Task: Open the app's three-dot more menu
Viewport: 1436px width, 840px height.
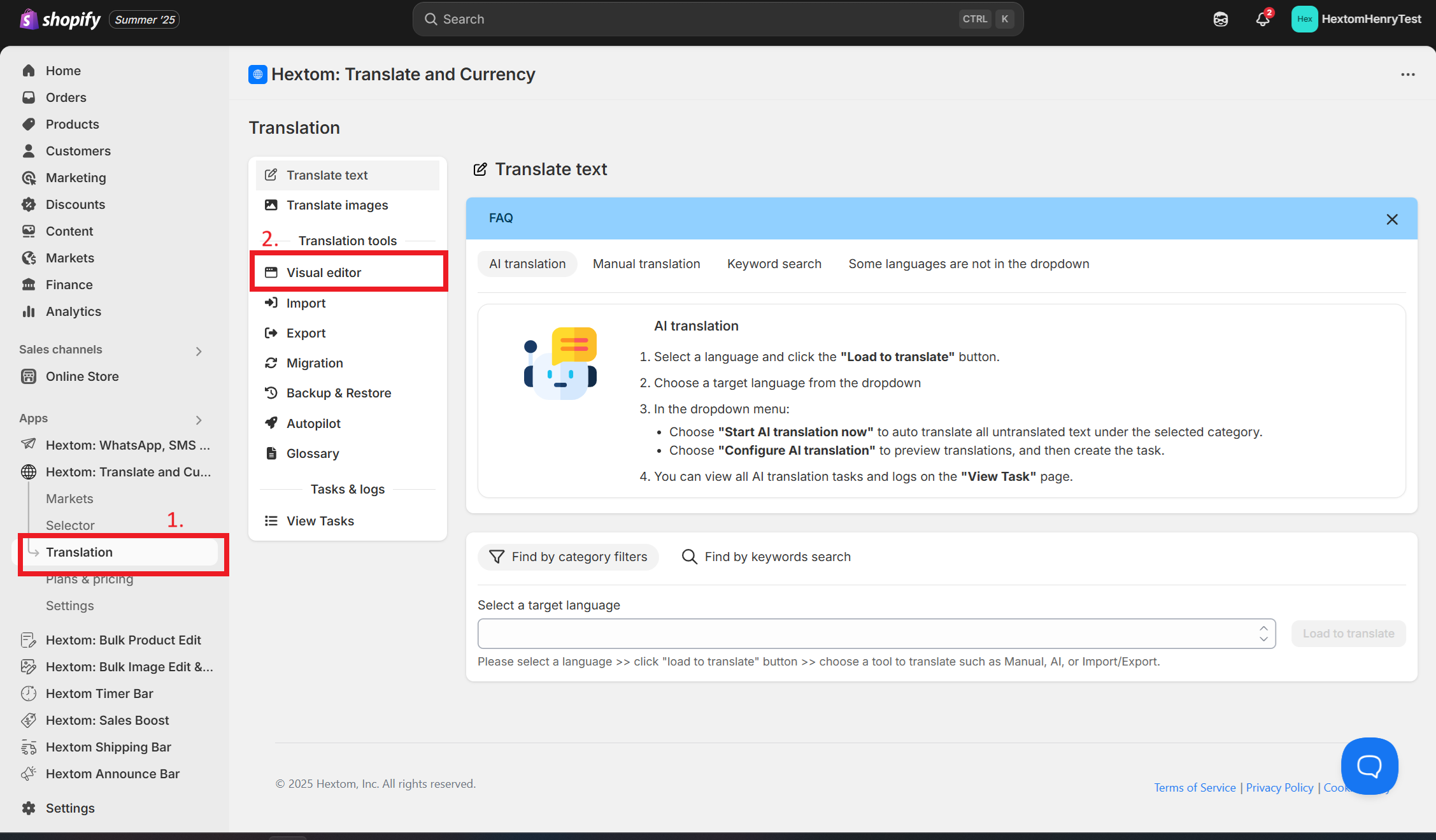Action: pos(1407,75)
